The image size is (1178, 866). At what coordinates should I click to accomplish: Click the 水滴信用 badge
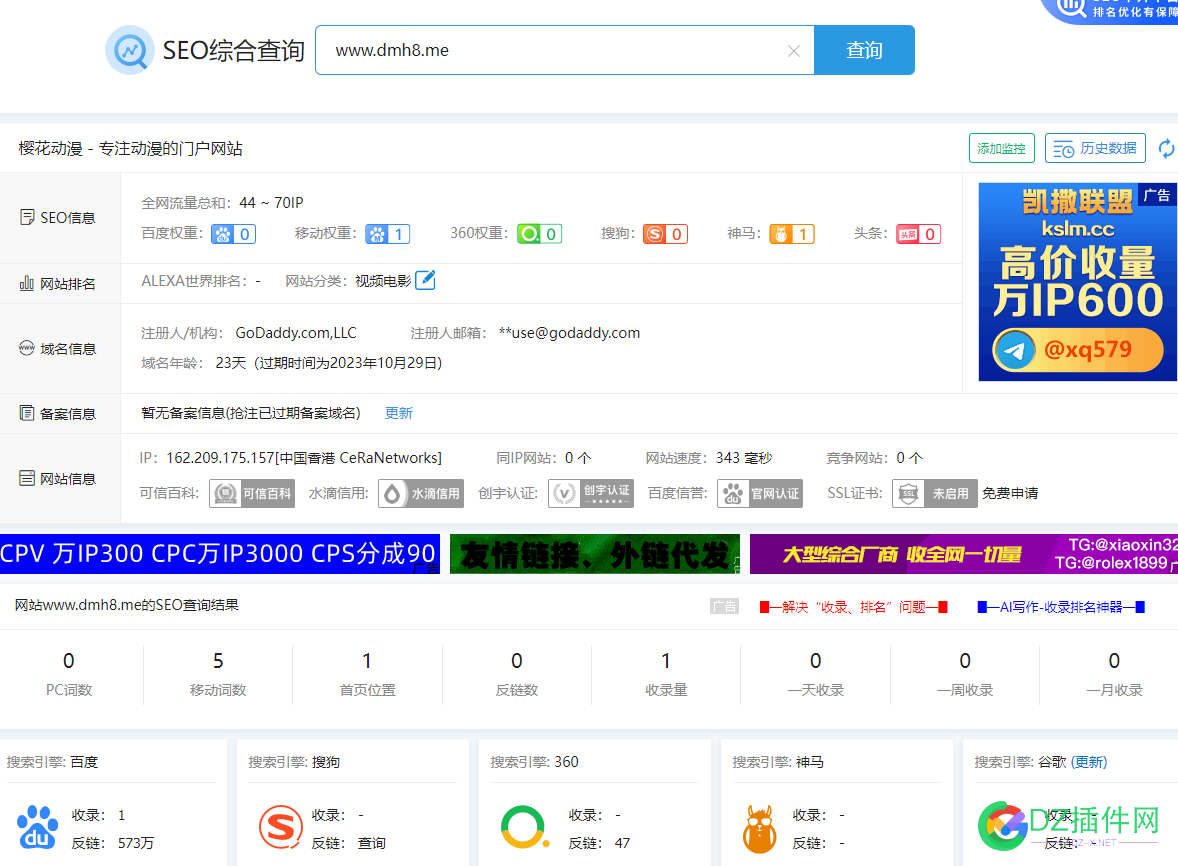pyautogui.click(x=421, y=493)
